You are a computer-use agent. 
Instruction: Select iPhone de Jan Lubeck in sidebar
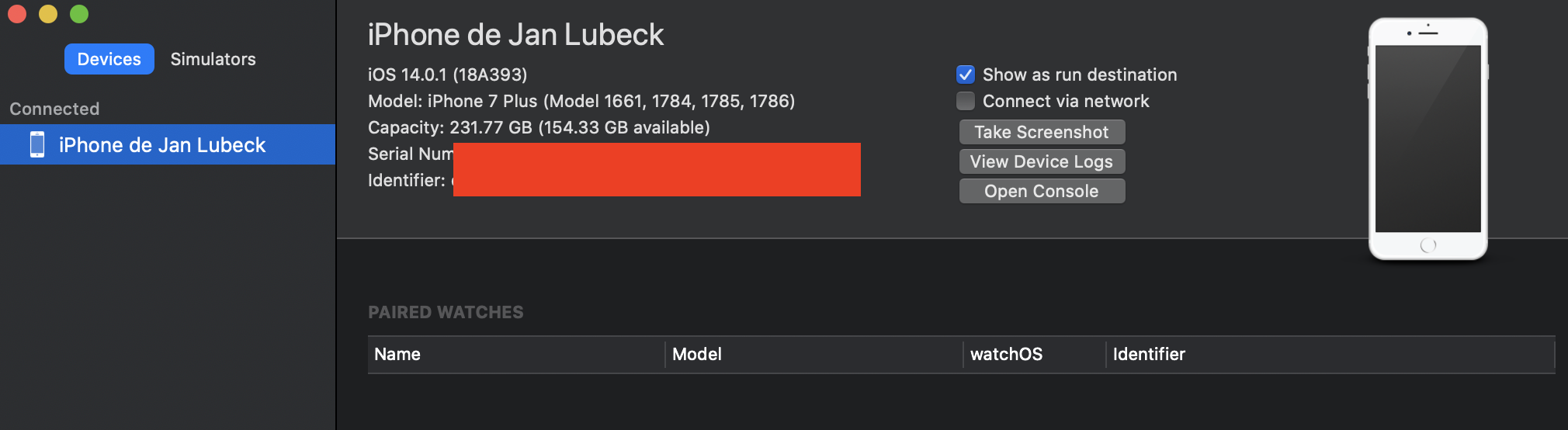[x=162, y=145]
